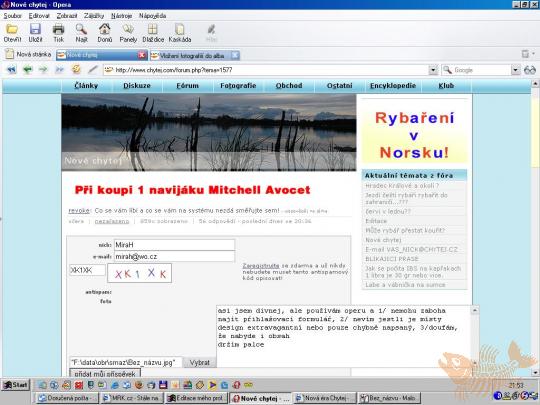Click the přidat můj příspěvek button
This screenshot has width=540, height=405.
tap(105, 373)
